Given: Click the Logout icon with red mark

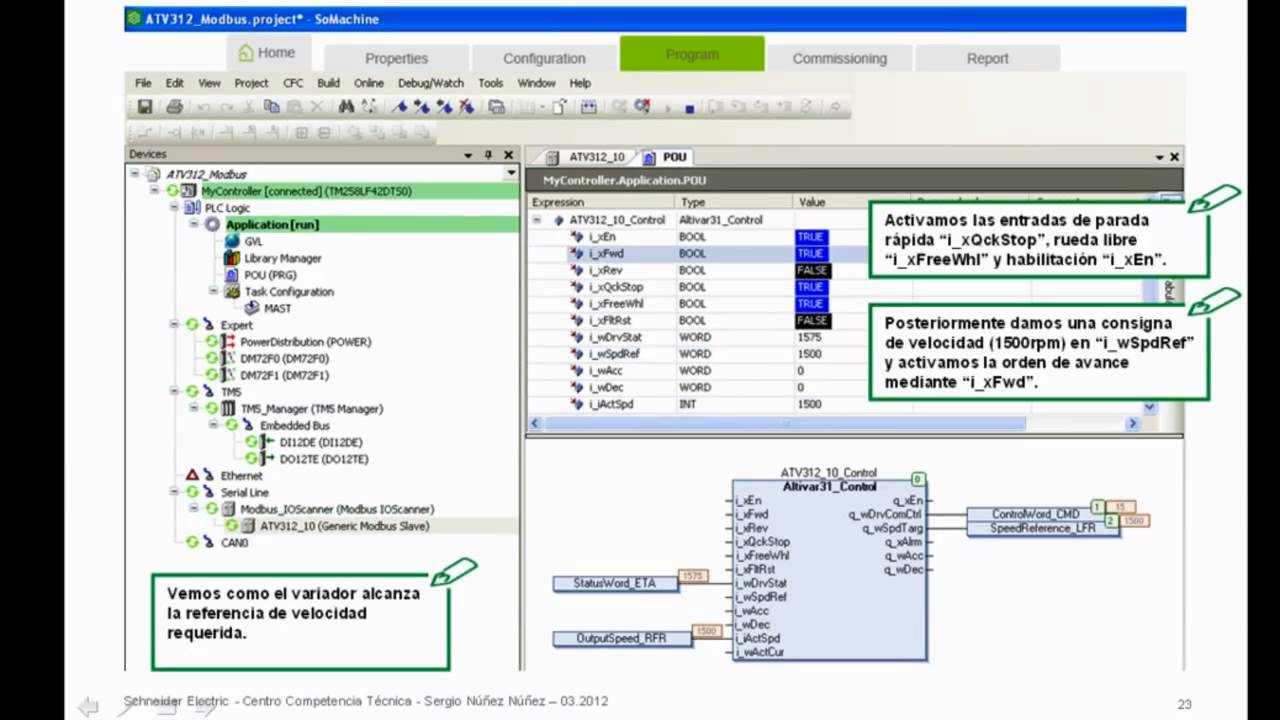Looking at the screenshot, I should pyautogui.click(x=642, y=106).
